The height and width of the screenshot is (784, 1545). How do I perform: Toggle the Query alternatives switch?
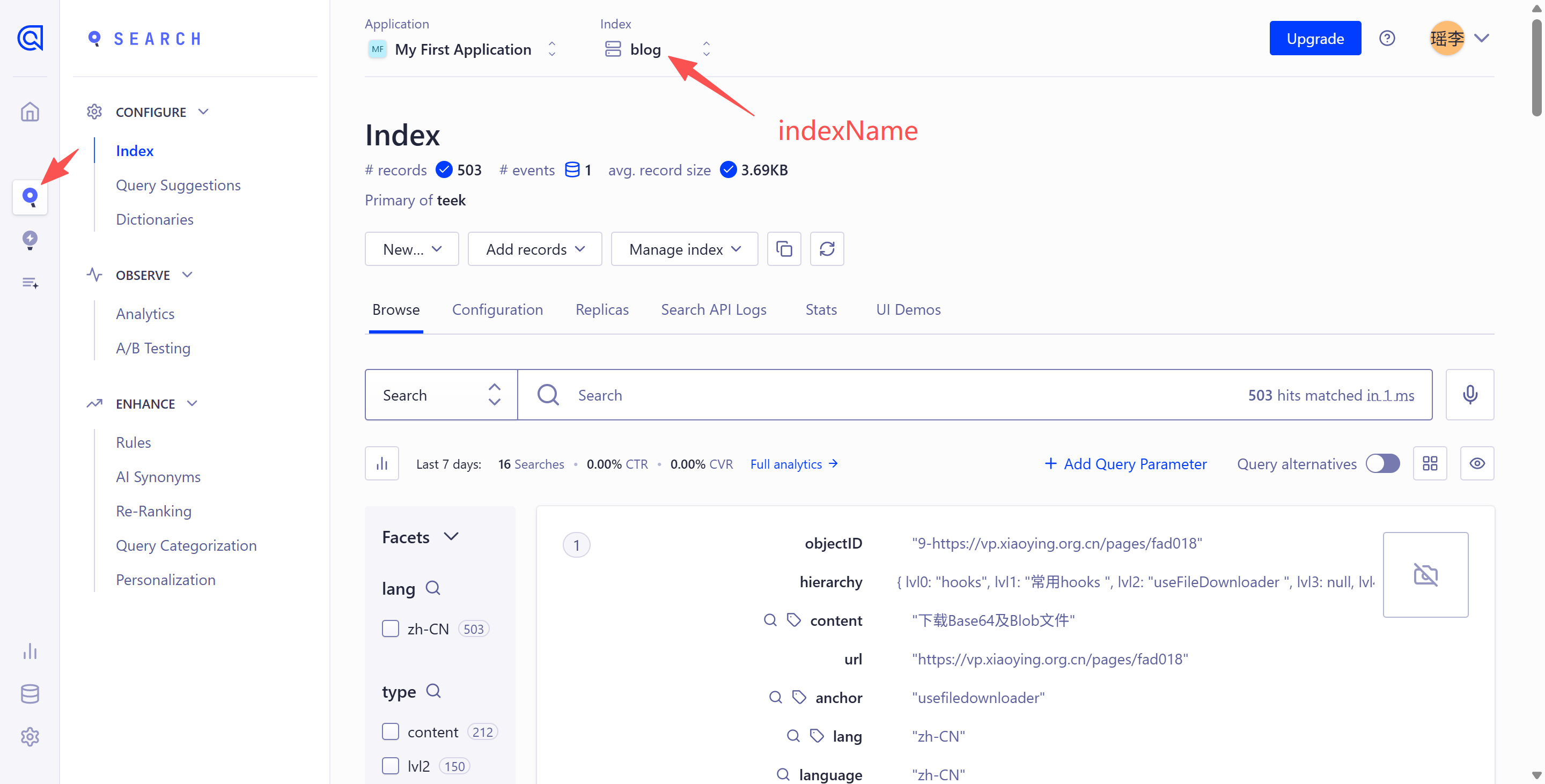click(x=1382, y=463)
